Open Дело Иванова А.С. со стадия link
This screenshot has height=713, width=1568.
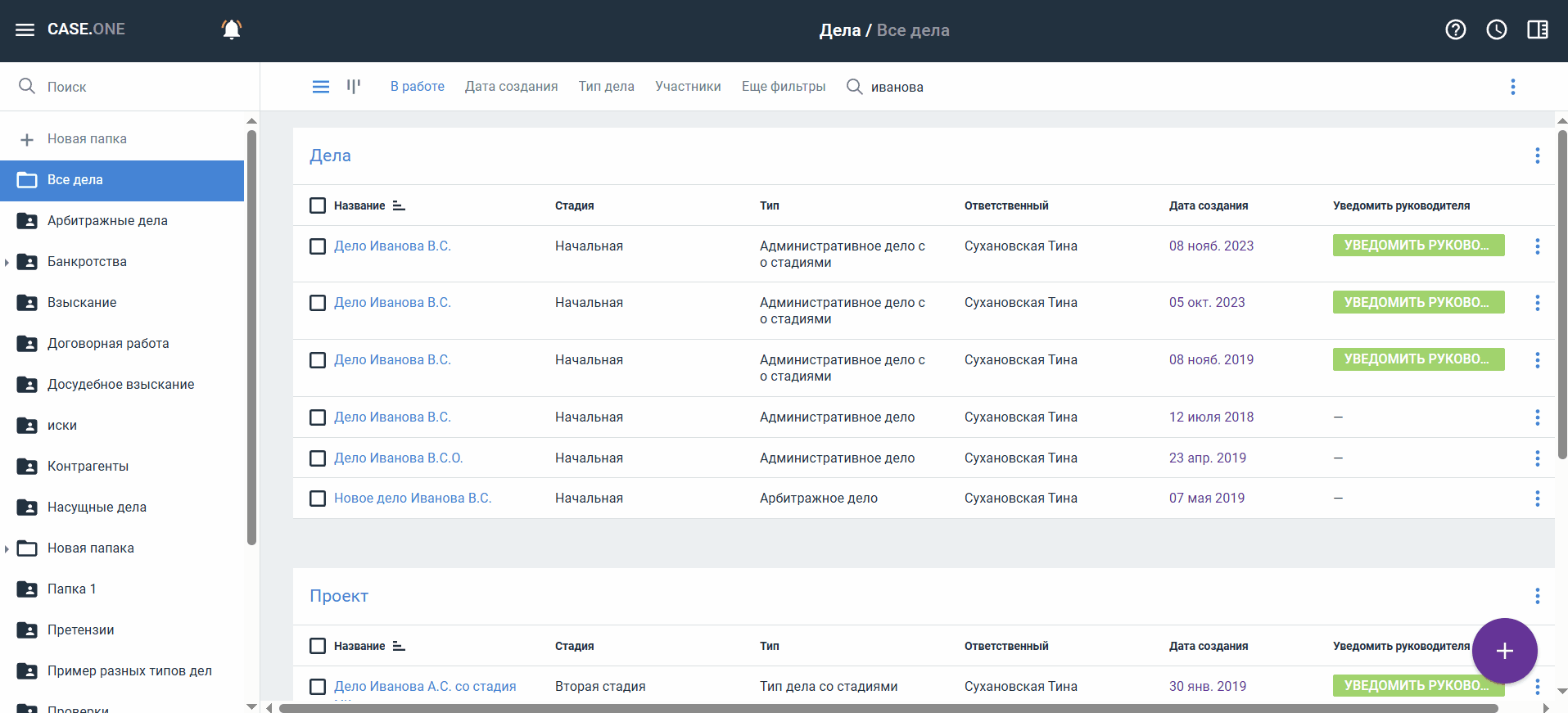[x=425, y=687]
